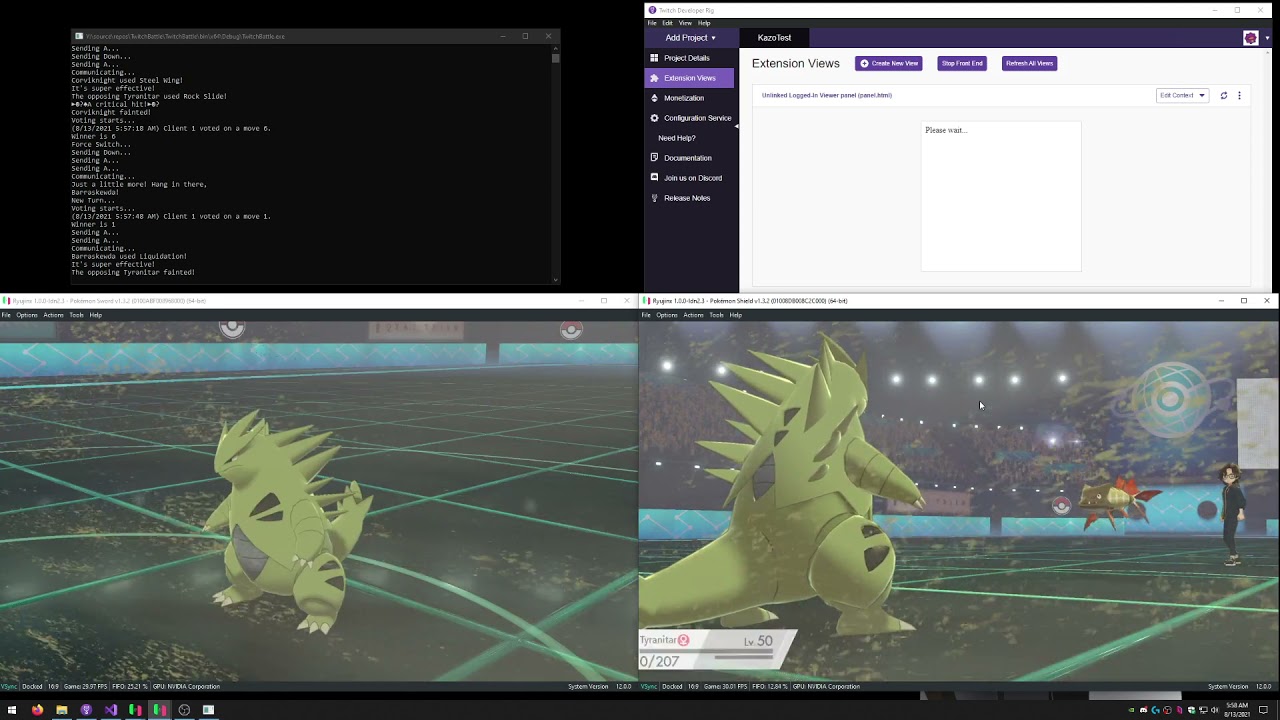Click the console window vertical scrollbar
1280x720 pixels.
(x=556, y=165)
